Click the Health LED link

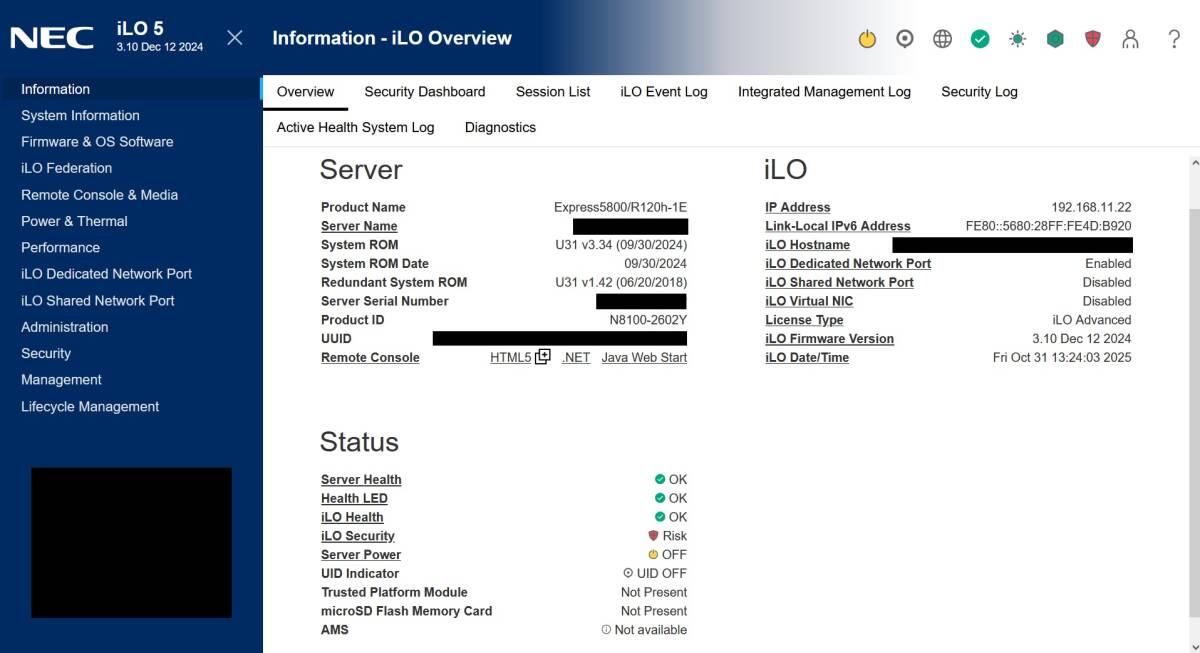click(x=354, y=499)
